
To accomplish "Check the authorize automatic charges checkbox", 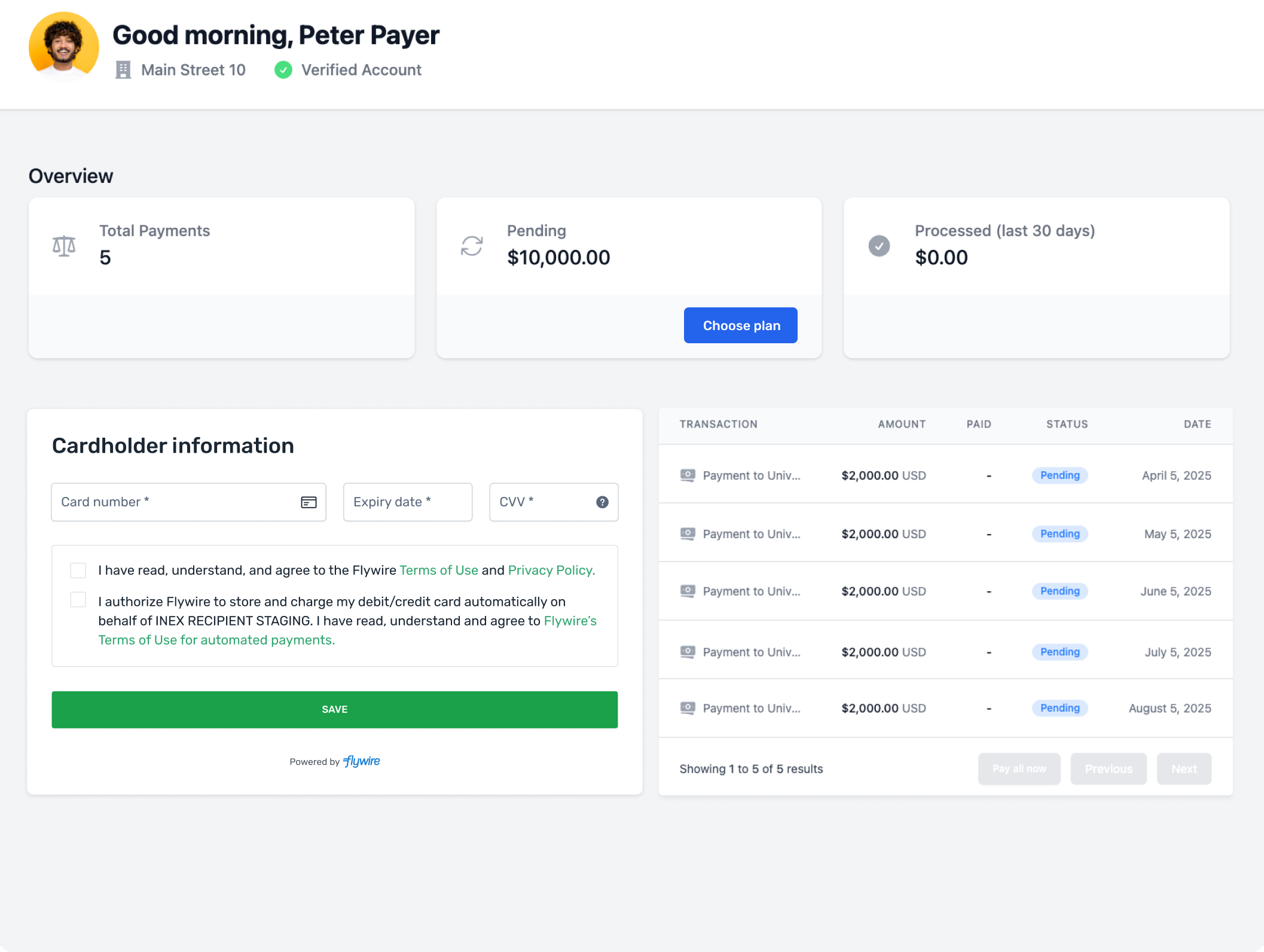I will [x=78, y=600].
